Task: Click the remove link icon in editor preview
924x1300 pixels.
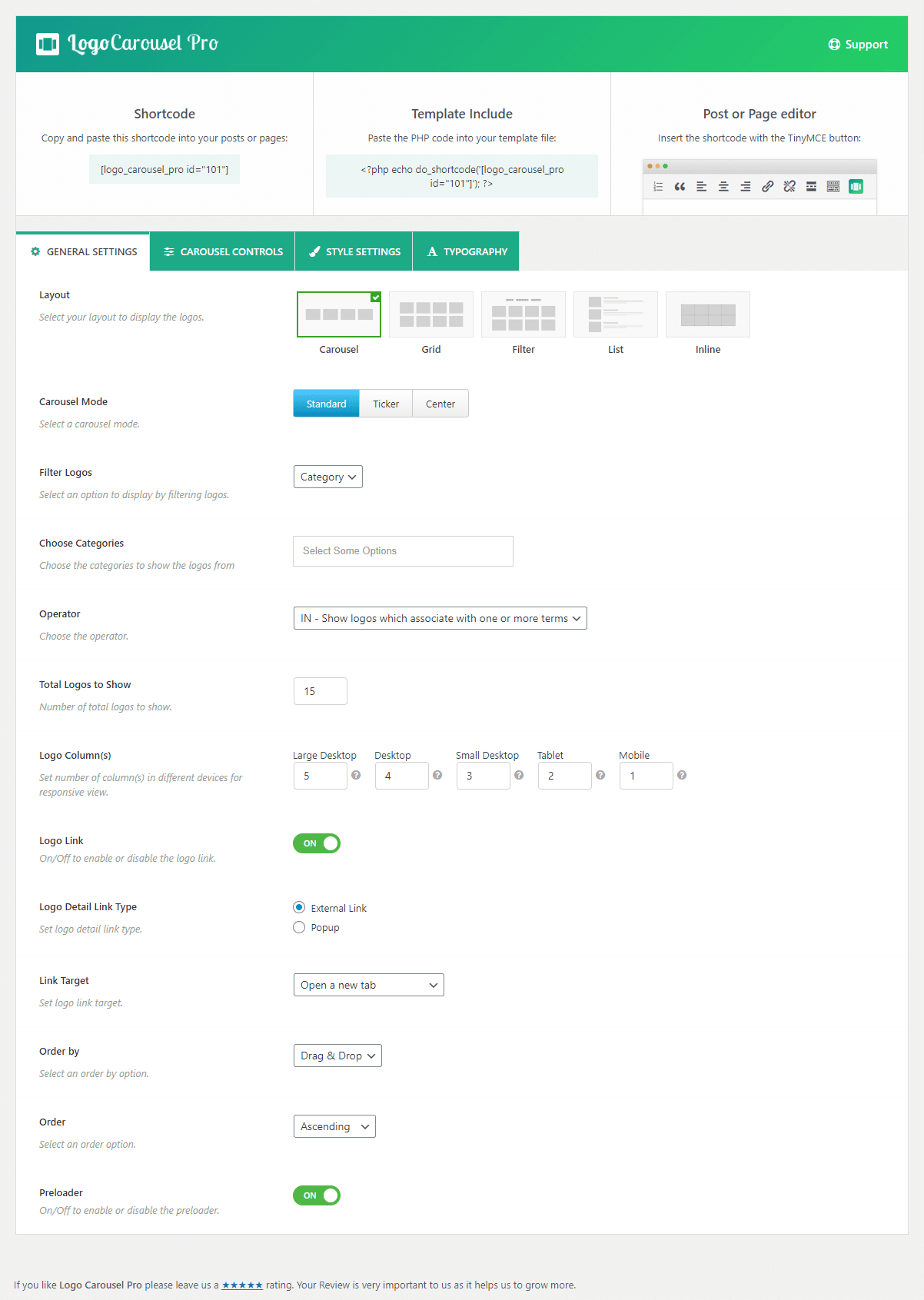Action: [789, 187]
